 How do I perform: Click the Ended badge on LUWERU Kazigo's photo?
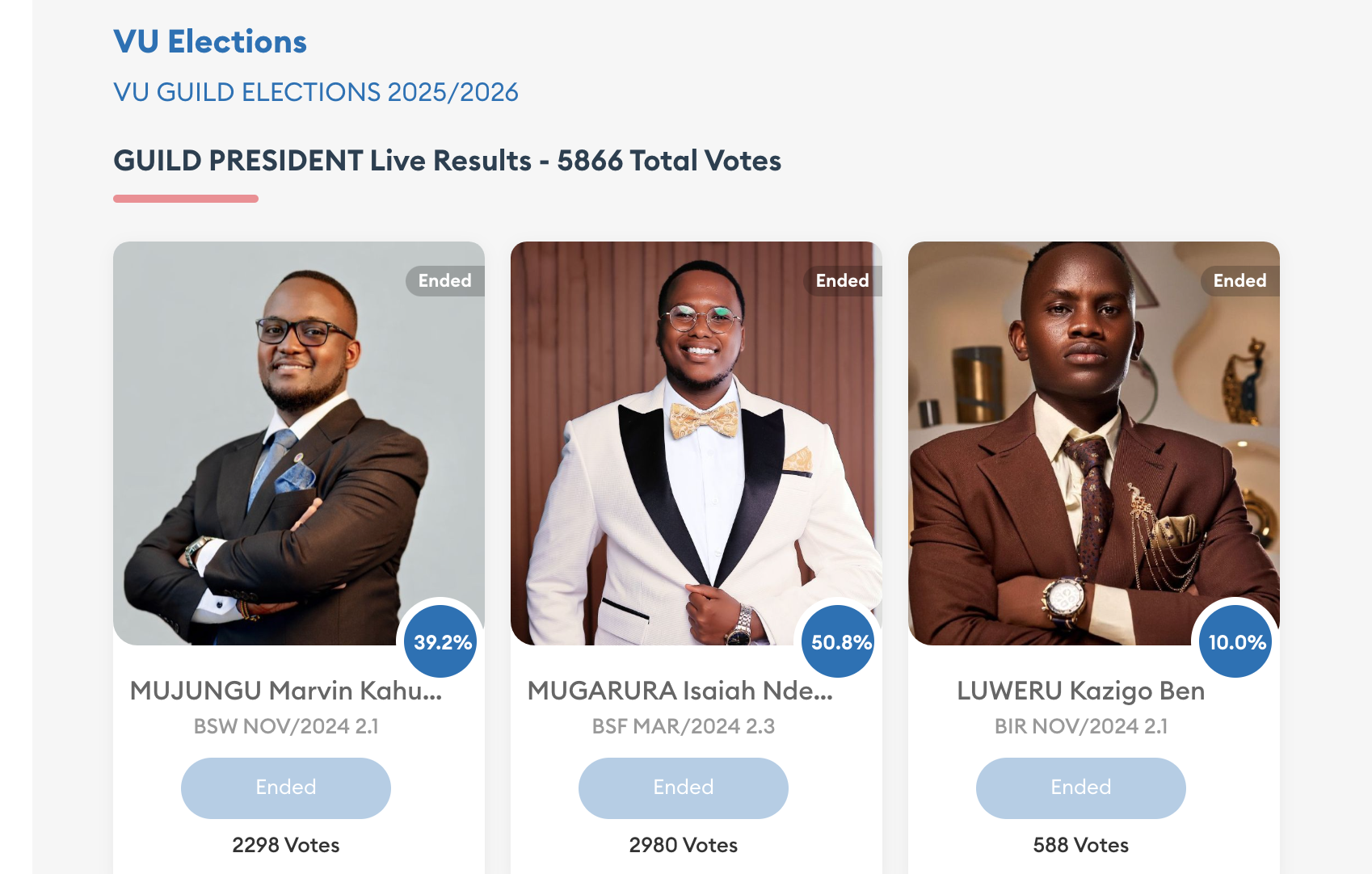tap(1239, 280)
